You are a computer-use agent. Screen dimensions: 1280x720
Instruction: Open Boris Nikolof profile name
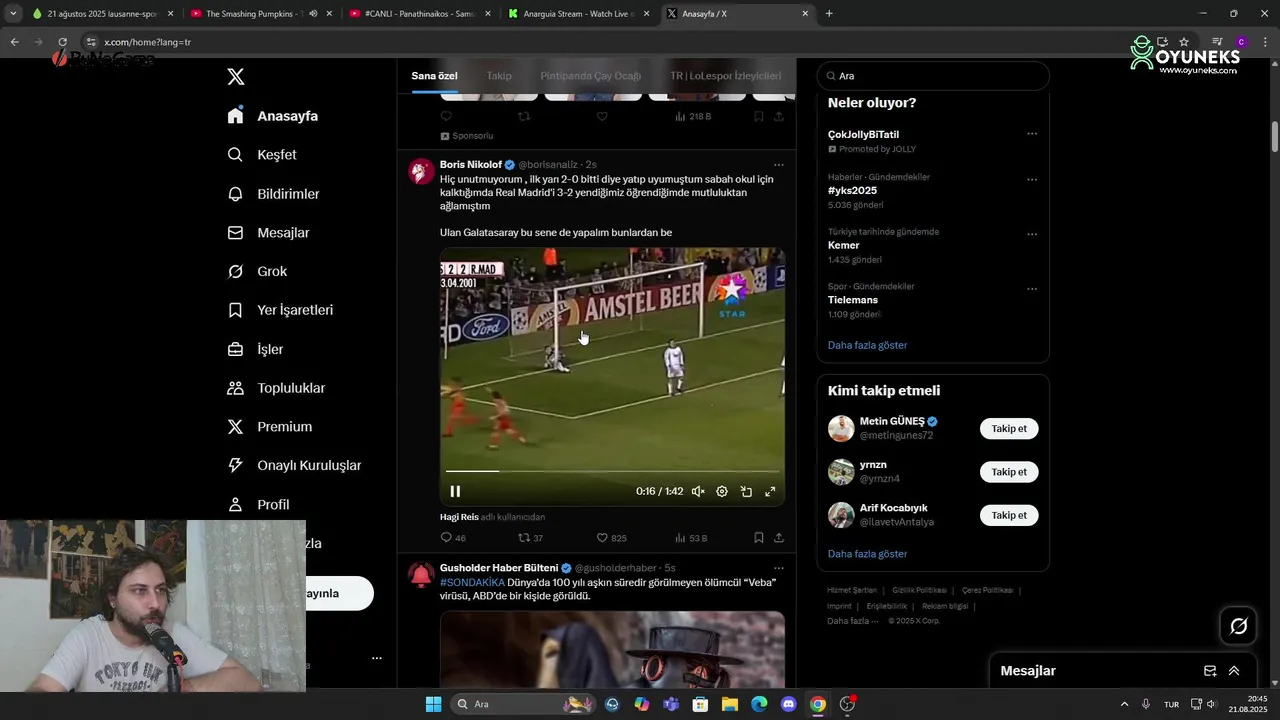tap(471, 165)
